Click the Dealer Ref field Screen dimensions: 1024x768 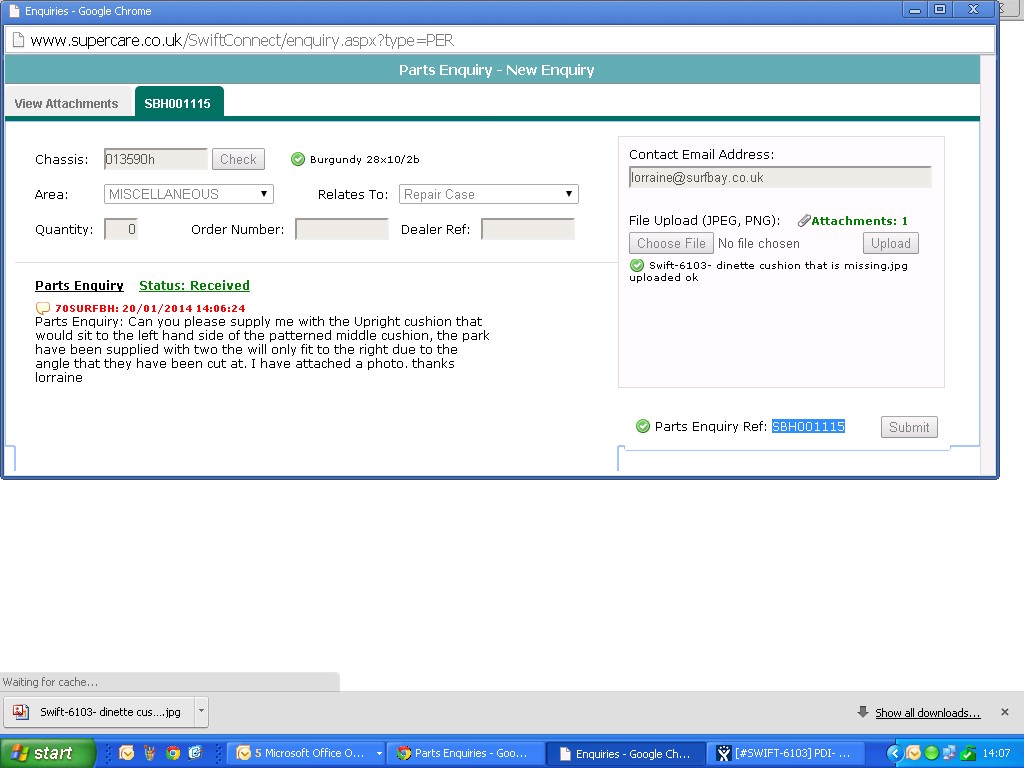point(528,229)
